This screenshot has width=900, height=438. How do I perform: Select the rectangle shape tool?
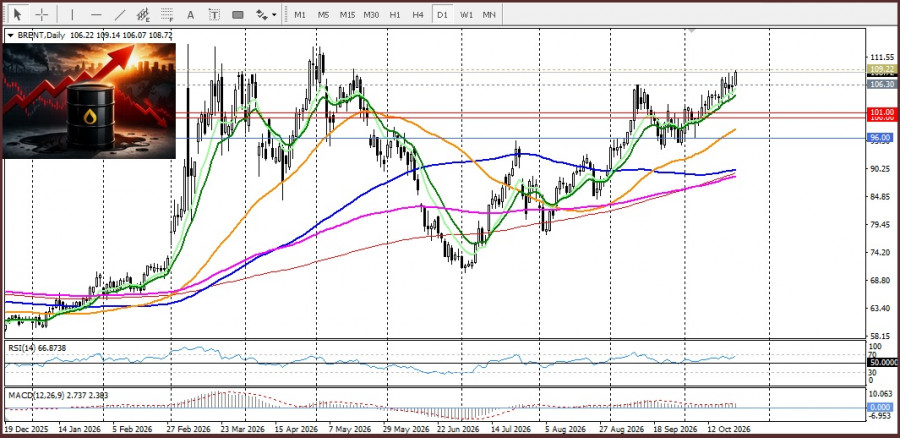(238, 14)
